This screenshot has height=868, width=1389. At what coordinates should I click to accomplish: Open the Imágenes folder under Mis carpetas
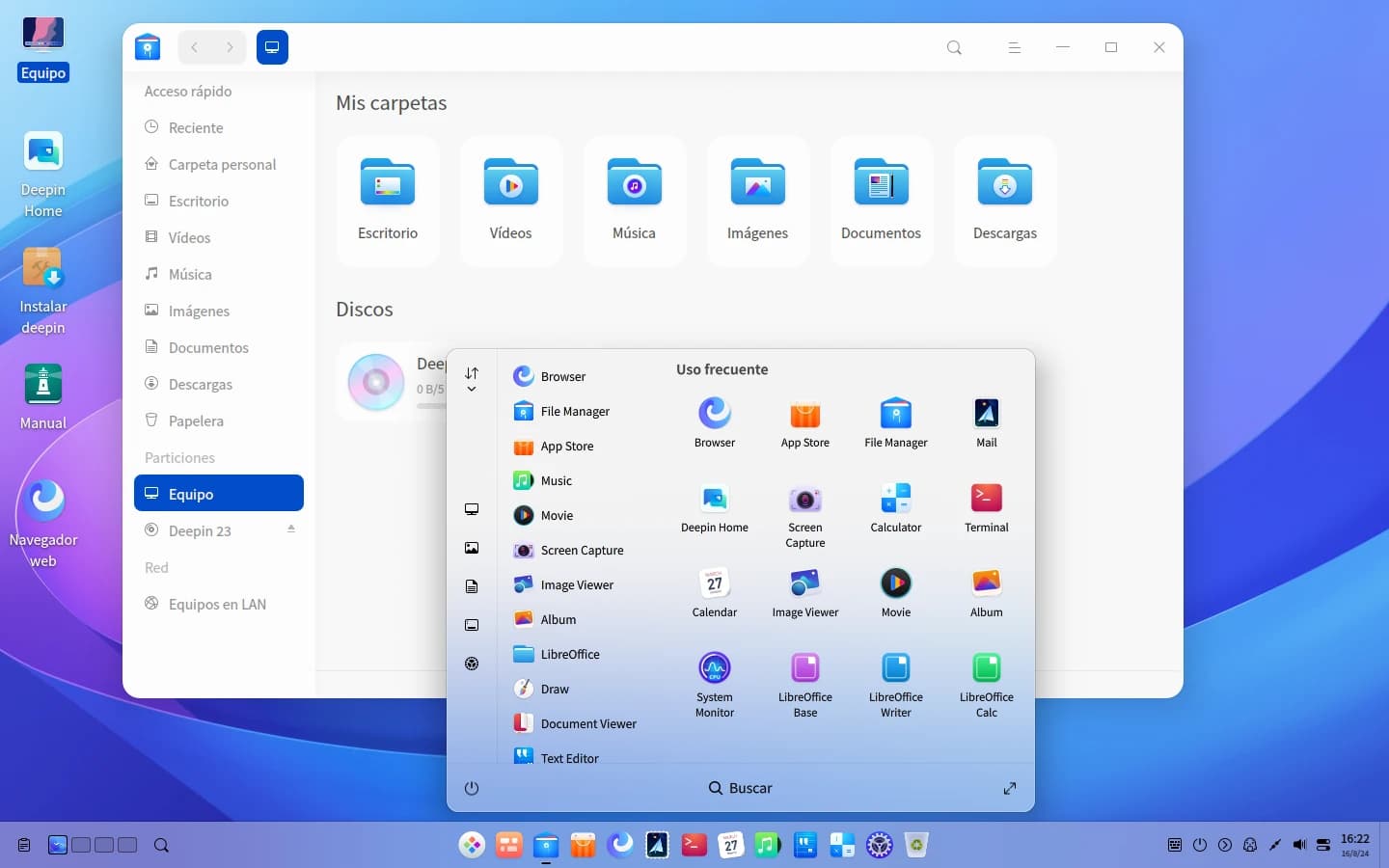pyautogui.click(x=758, y=201)
